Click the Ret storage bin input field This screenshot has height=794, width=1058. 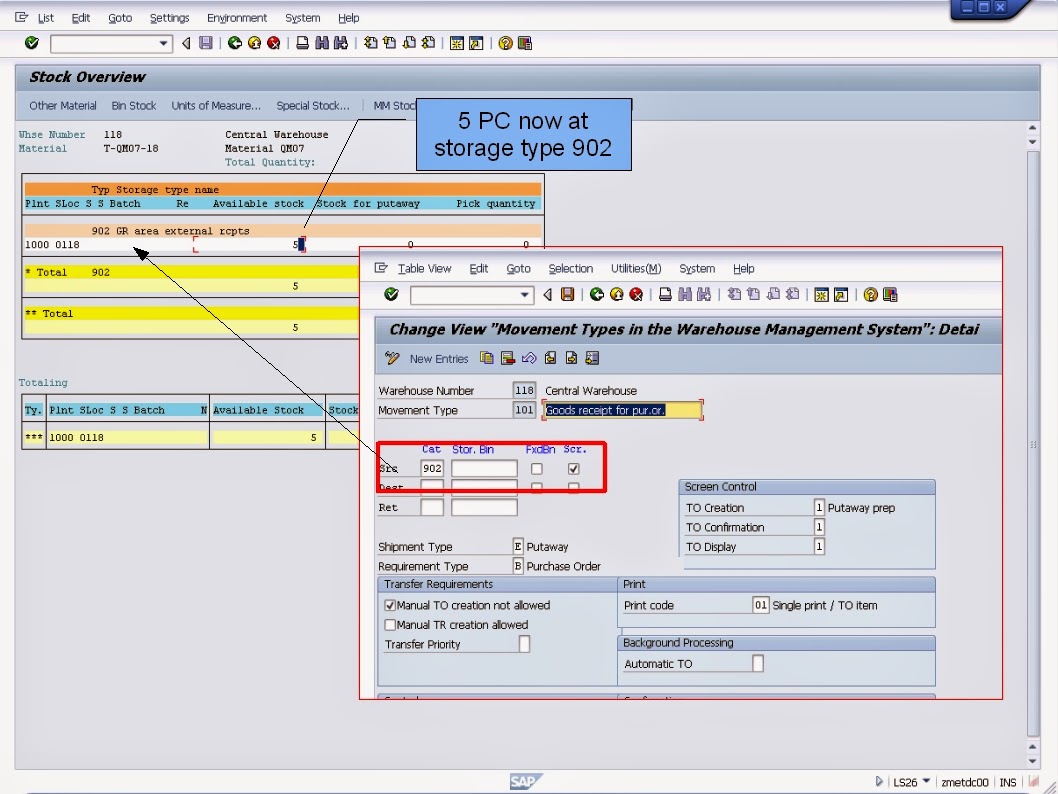coord(484,507)
